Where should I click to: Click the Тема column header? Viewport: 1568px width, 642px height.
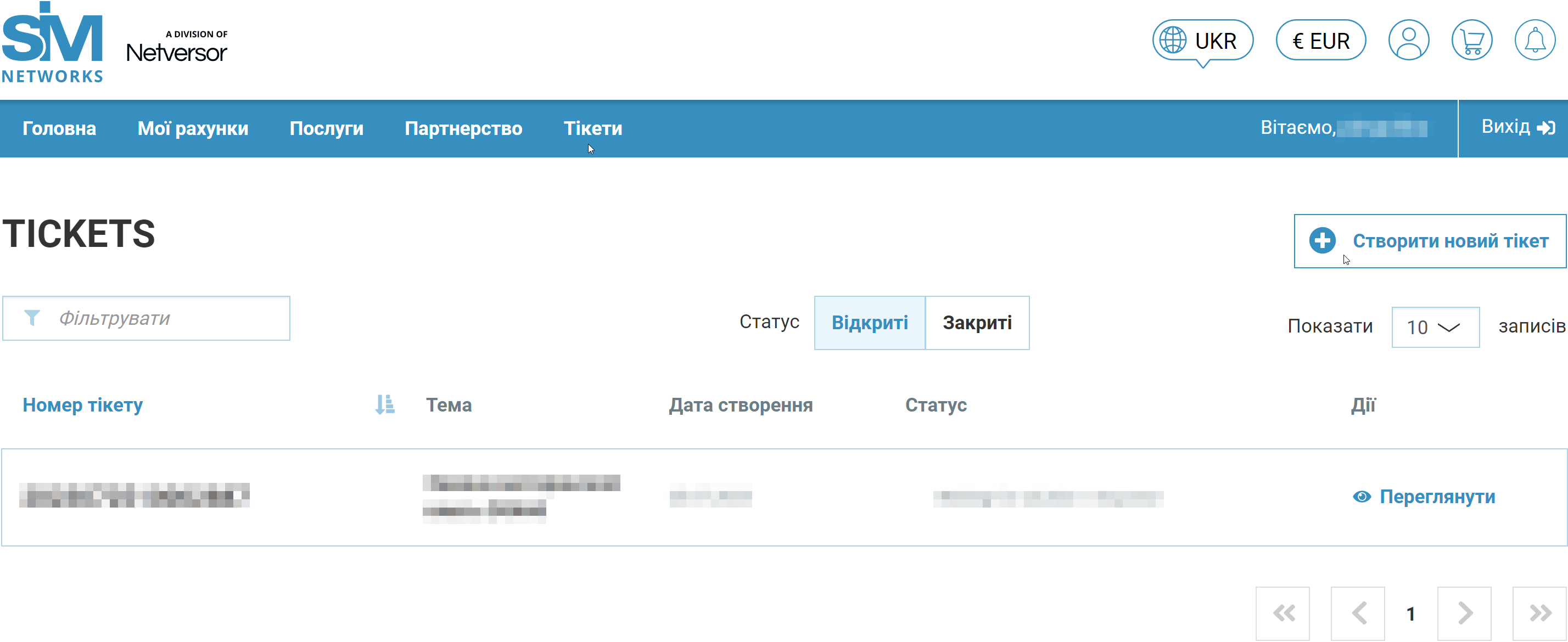point(449,406)
